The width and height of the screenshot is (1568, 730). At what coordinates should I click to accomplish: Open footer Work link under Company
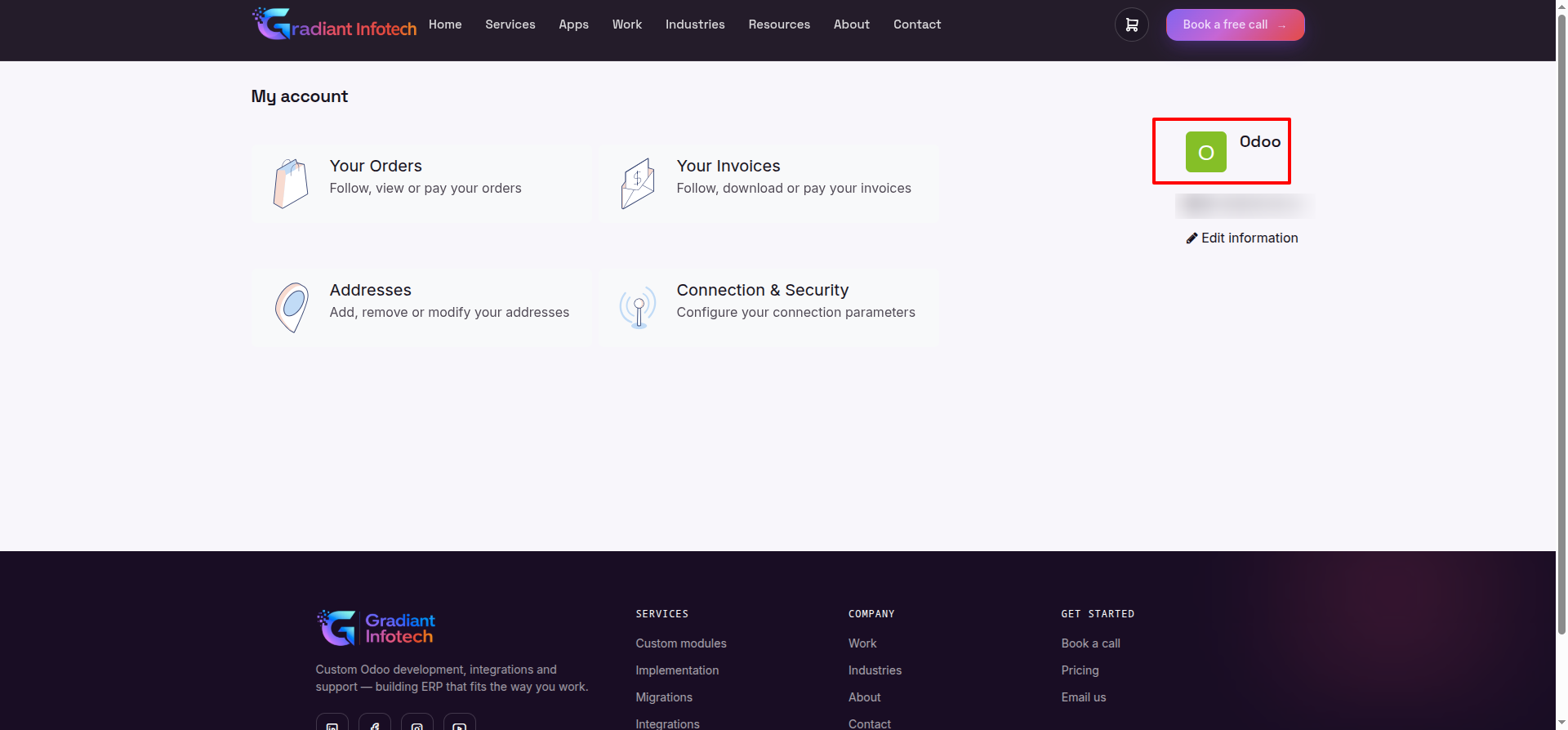(862, 643)
